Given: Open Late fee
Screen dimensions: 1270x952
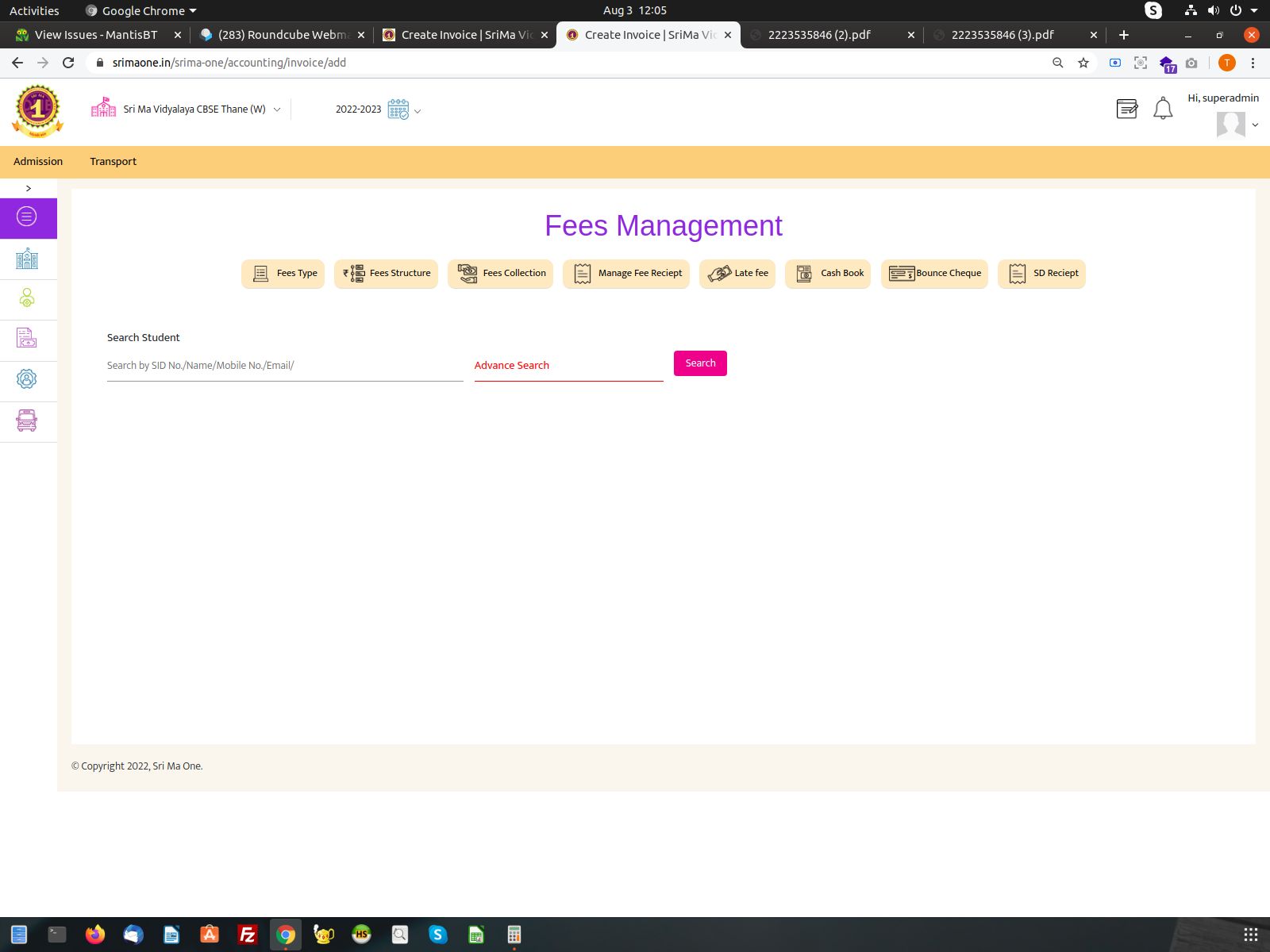Looking at the screenshot, I should pos(737,274).
